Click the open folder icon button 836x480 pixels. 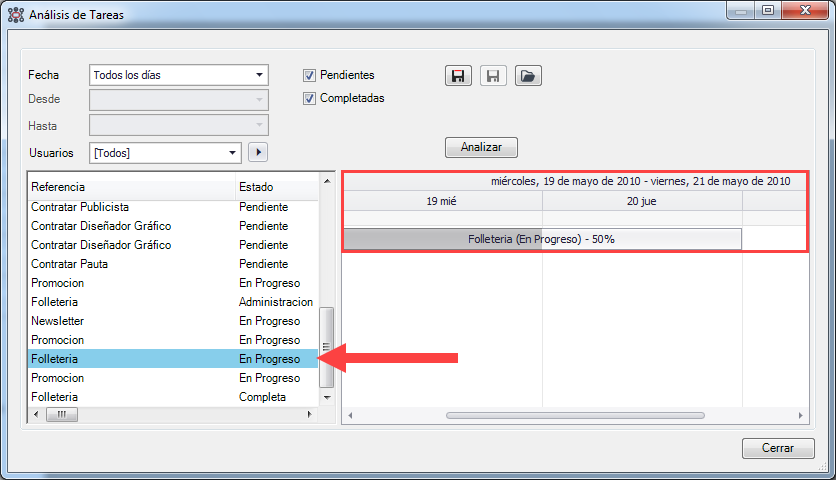click(528, 76)
